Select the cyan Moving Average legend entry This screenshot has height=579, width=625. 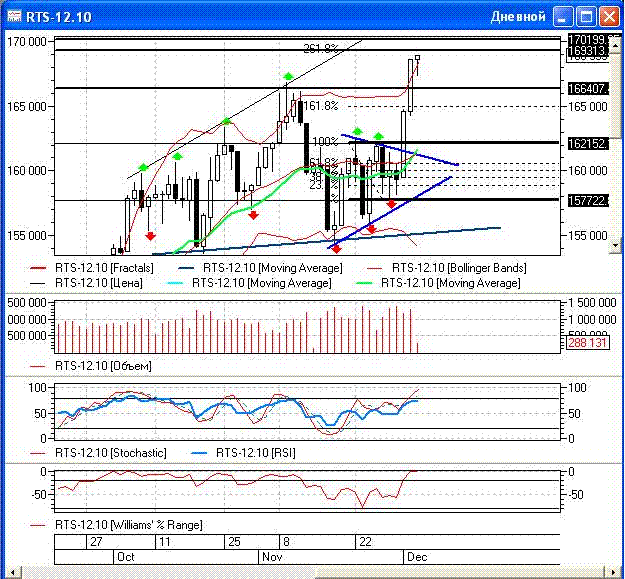coord(249,283)
